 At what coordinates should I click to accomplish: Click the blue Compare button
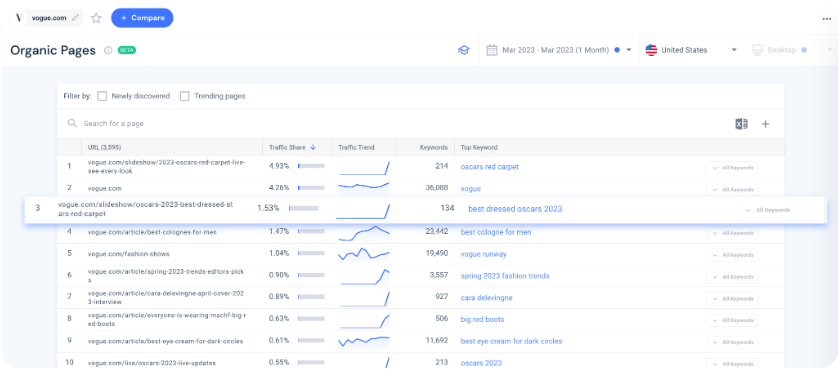[142, 18]
